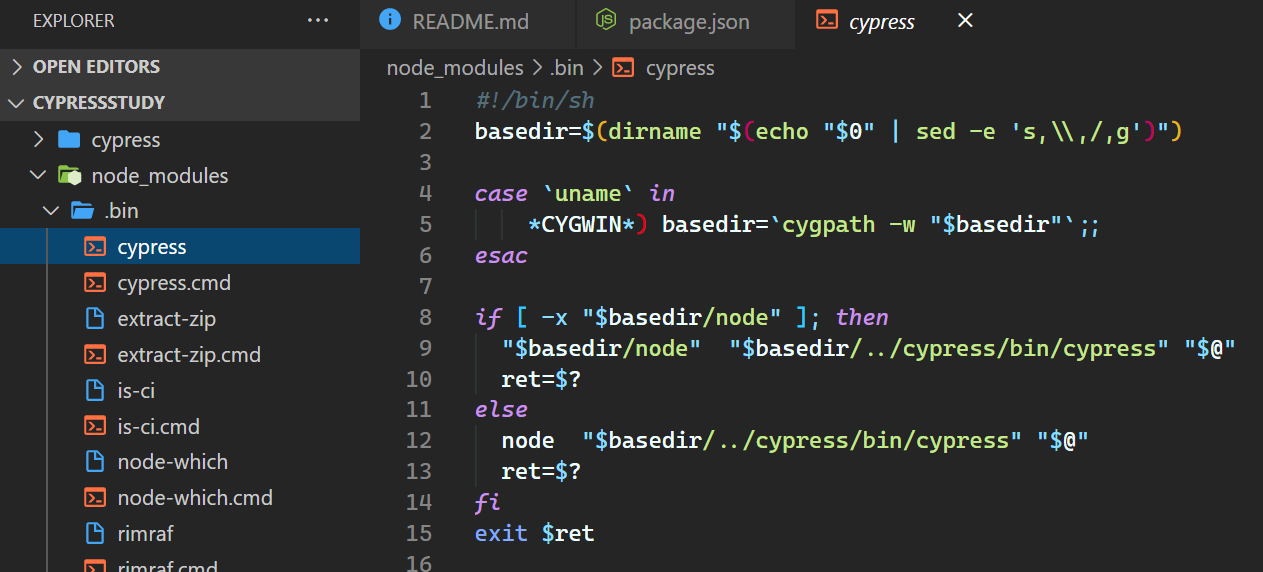
Task: Click the icon next to extract-zip.cmd
Action: 95,354
